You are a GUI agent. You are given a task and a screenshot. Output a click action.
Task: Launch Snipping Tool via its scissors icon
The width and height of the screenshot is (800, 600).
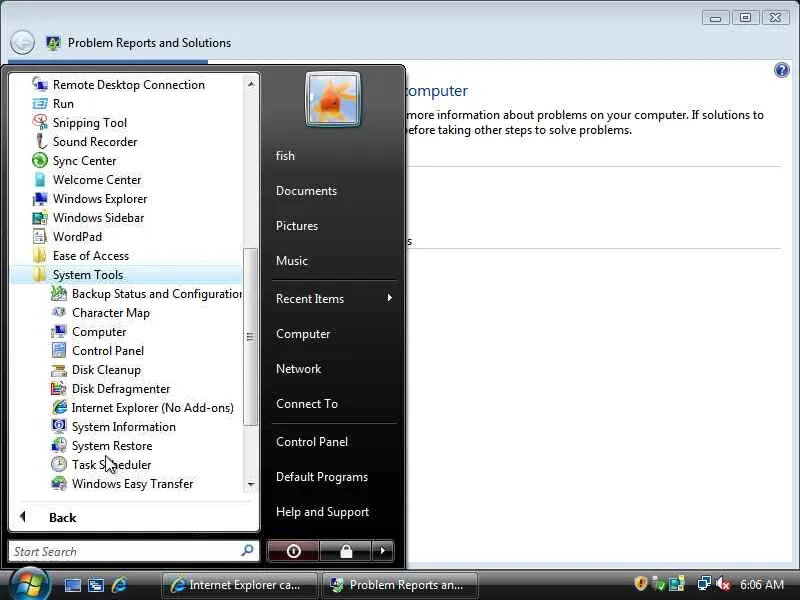(40, 122)
